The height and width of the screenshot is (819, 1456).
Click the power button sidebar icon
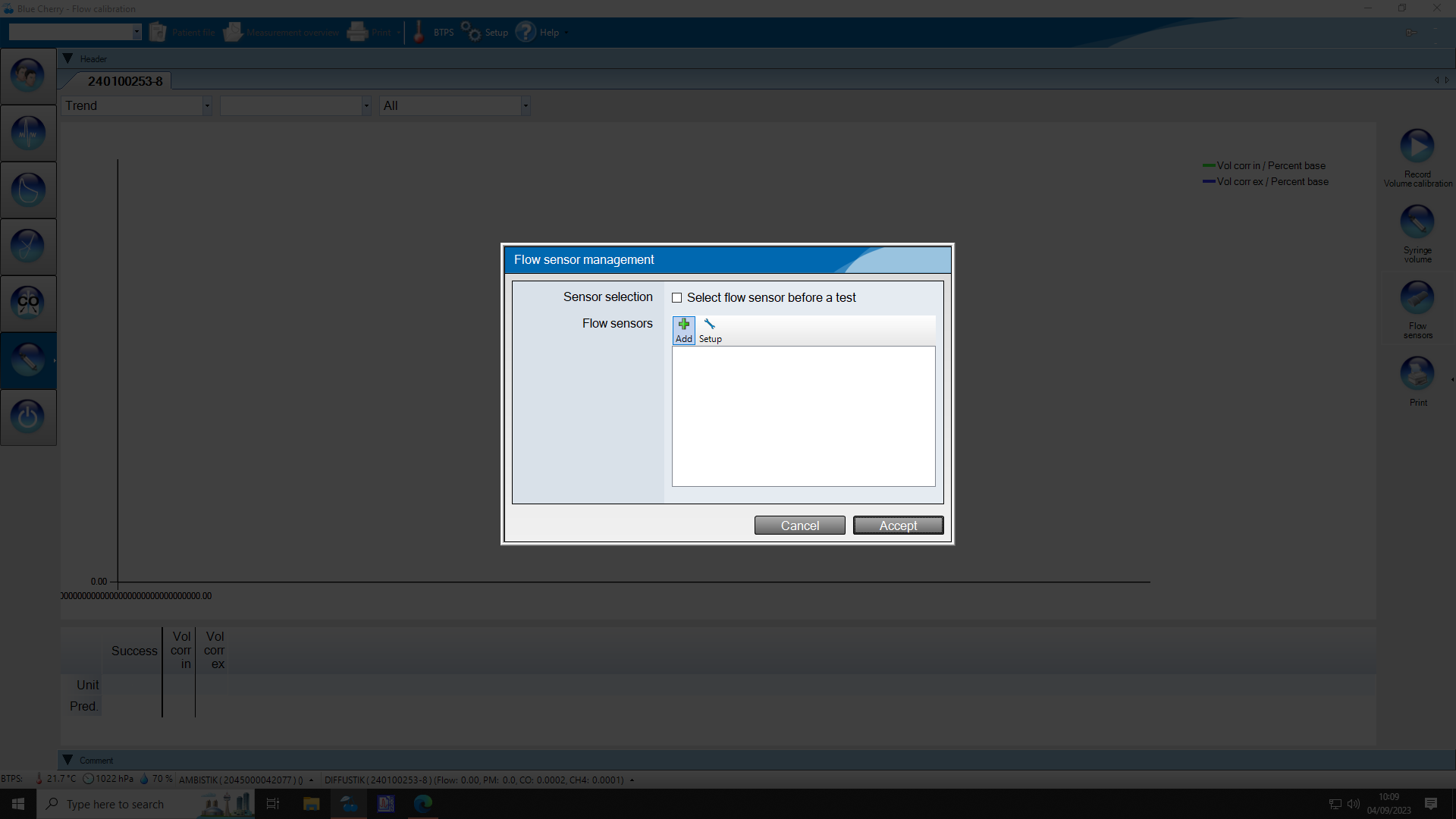click(28, 417)
